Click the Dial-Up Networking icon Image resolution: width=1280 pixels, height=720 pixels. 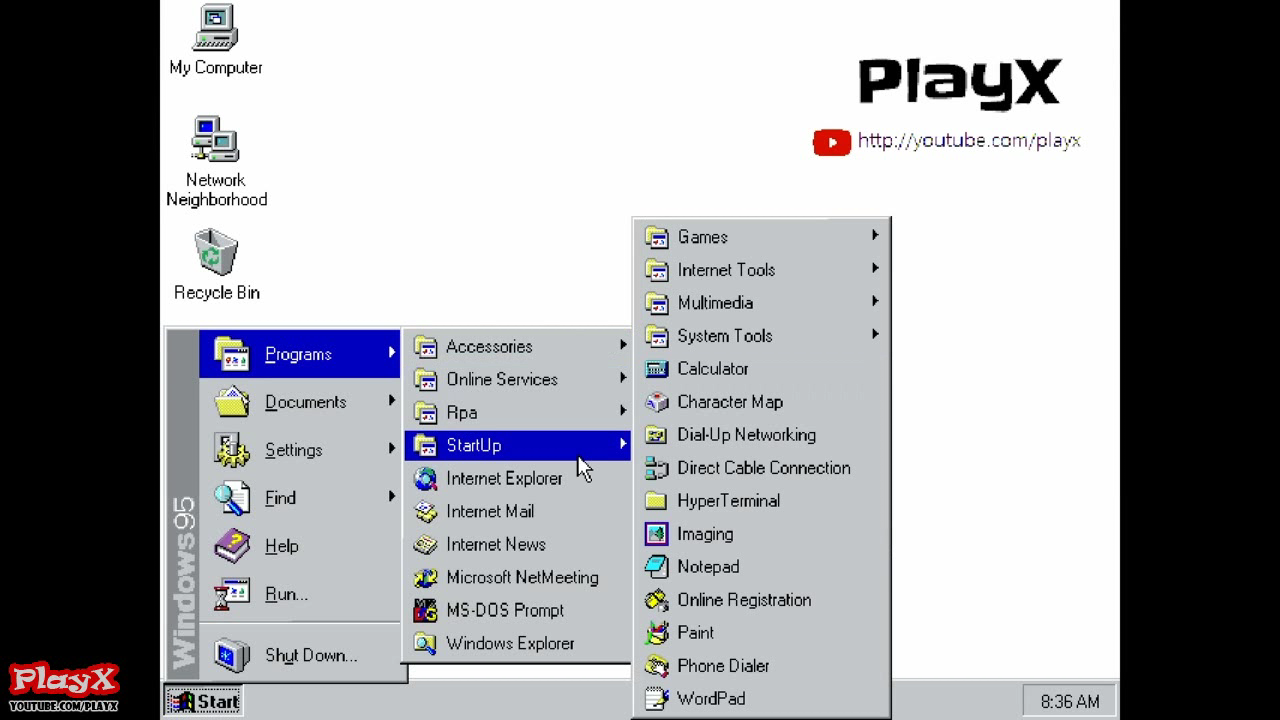click(x=656, y=435)
